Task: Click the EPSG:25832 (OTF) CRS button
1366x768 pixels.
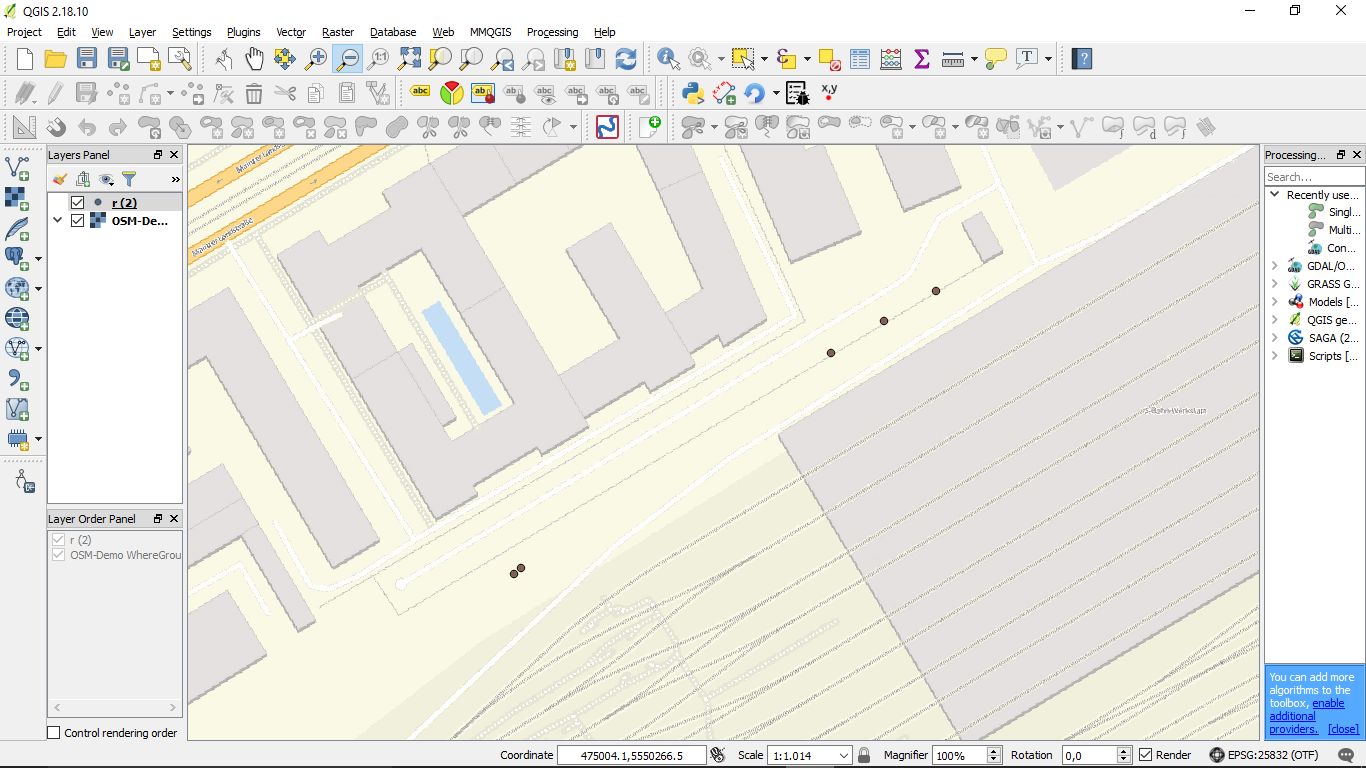Action: pyautogui.click(x=1264, y=755)
